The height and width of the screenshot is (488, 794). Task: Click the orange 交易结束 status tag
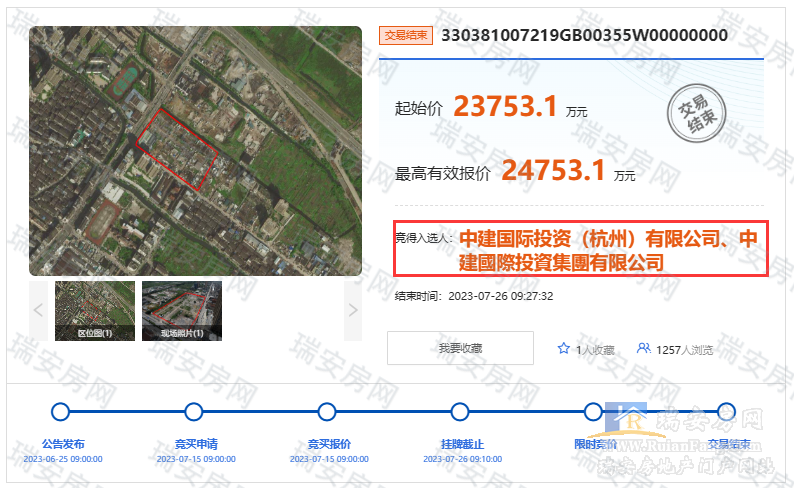point(406,35)
